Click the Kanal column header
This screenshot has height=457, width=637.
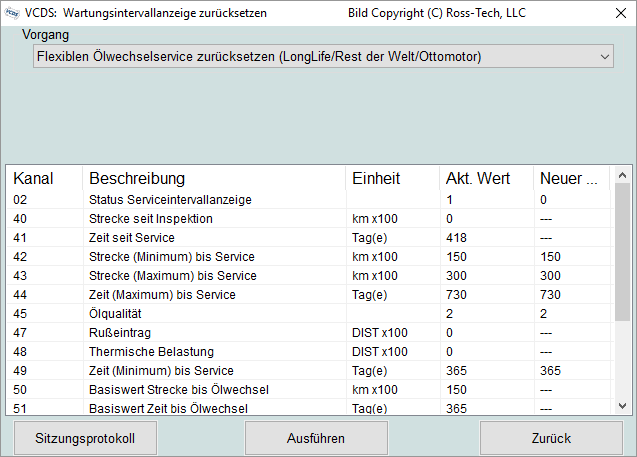click(x=33, y=179)
